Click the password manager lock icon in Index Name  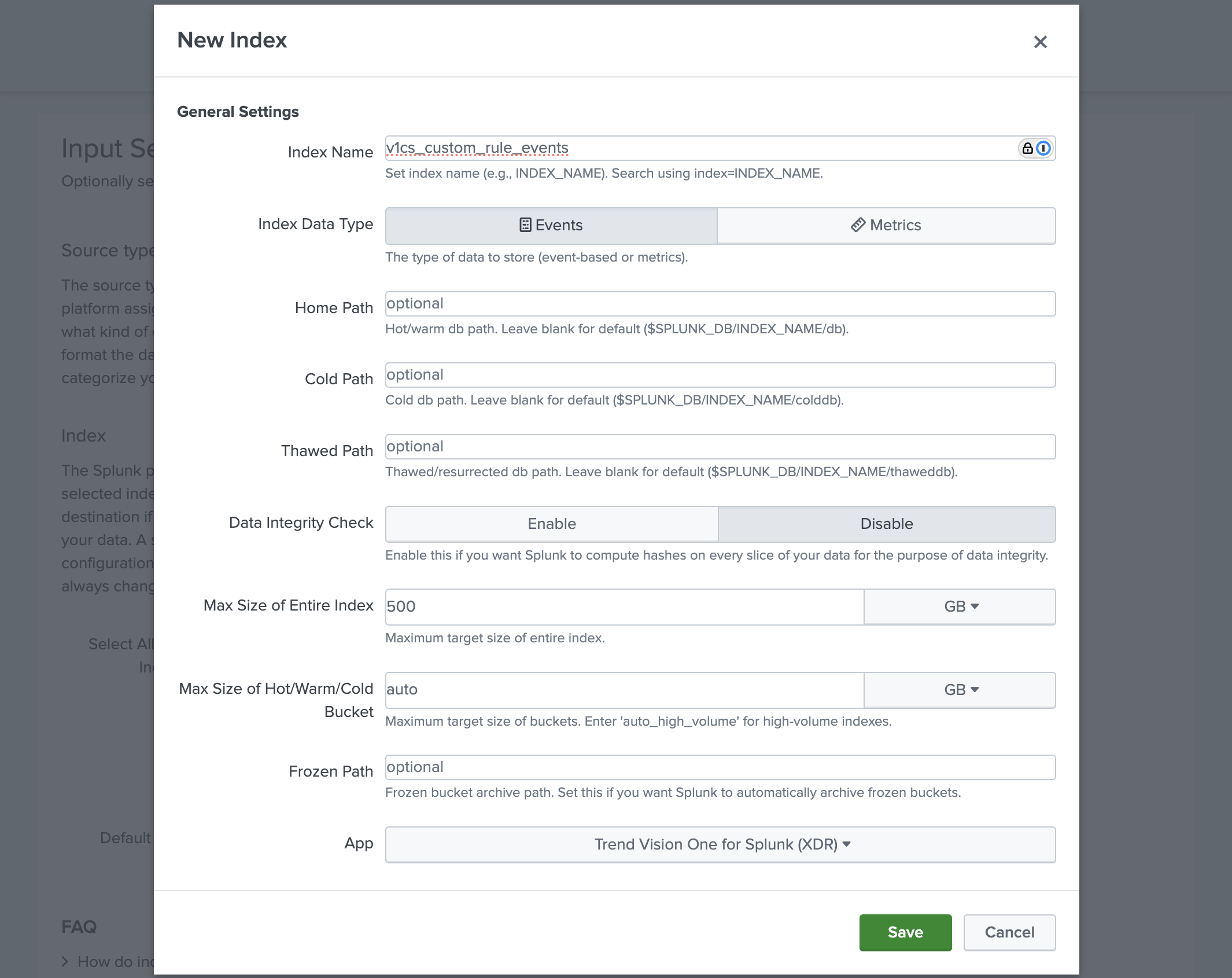1027,148
